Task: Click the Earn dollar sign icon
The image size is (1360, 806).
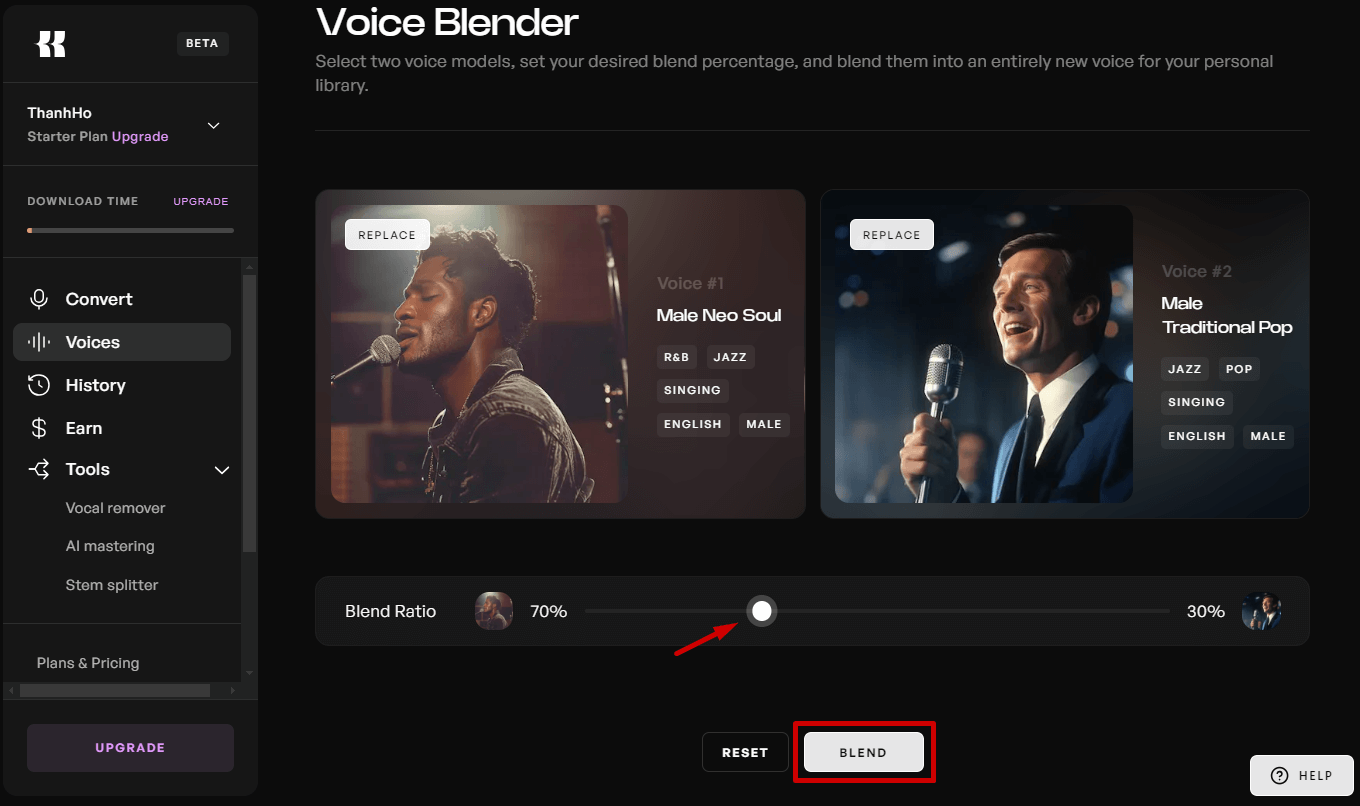Action: (39, 428)
